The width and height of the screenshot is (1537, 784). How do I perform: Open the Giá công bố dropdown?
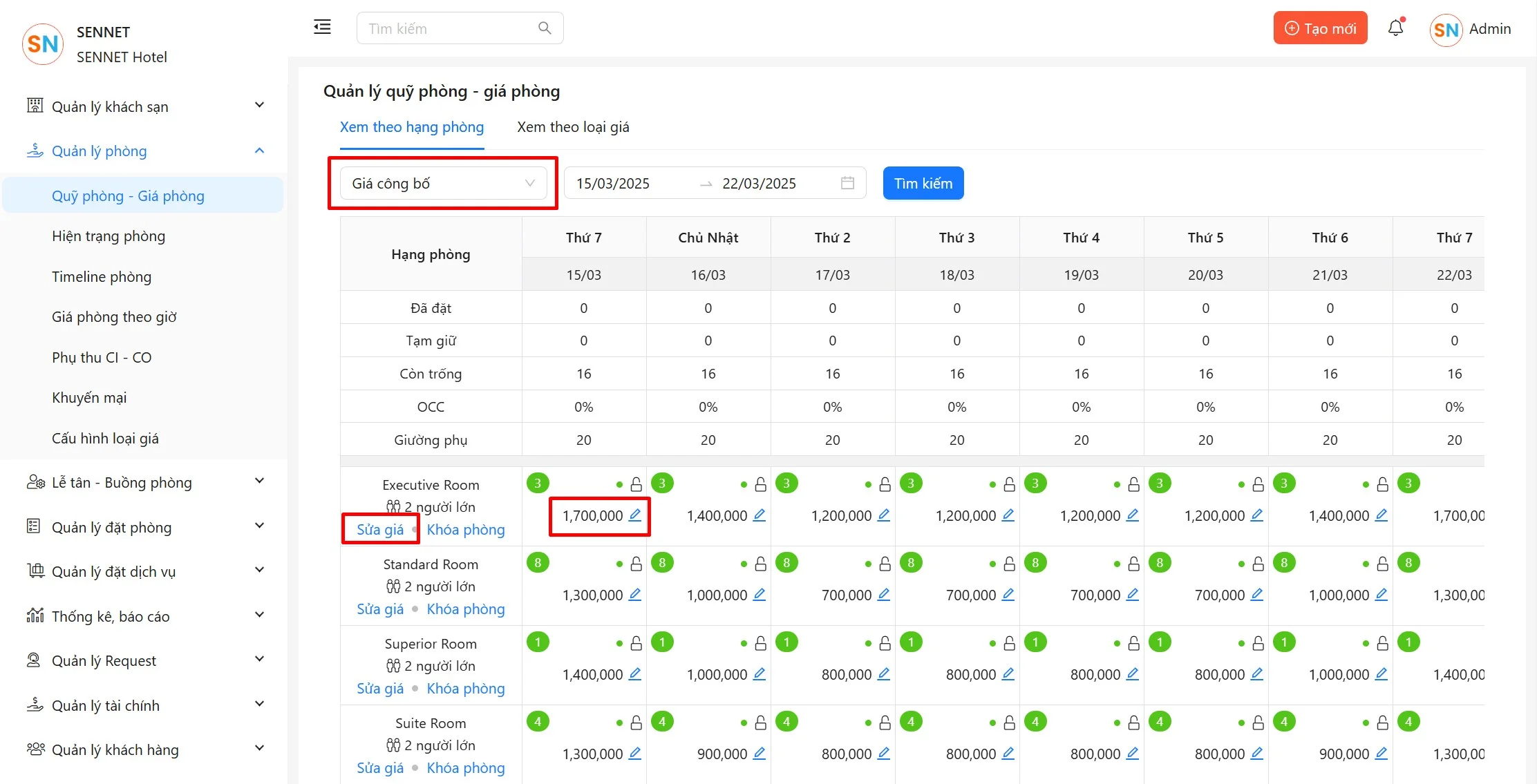(x=443, y=183)
